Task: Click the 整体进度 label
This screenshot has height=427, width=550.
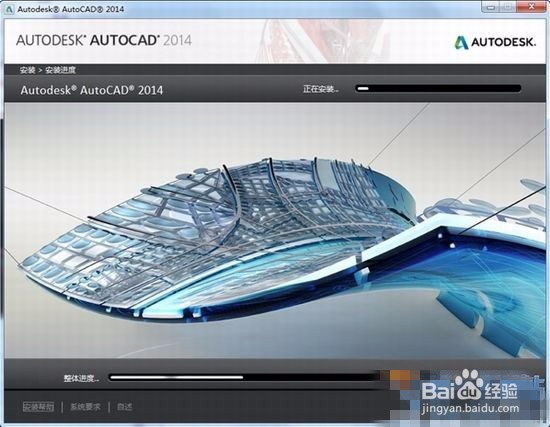Action: point(81,378)
